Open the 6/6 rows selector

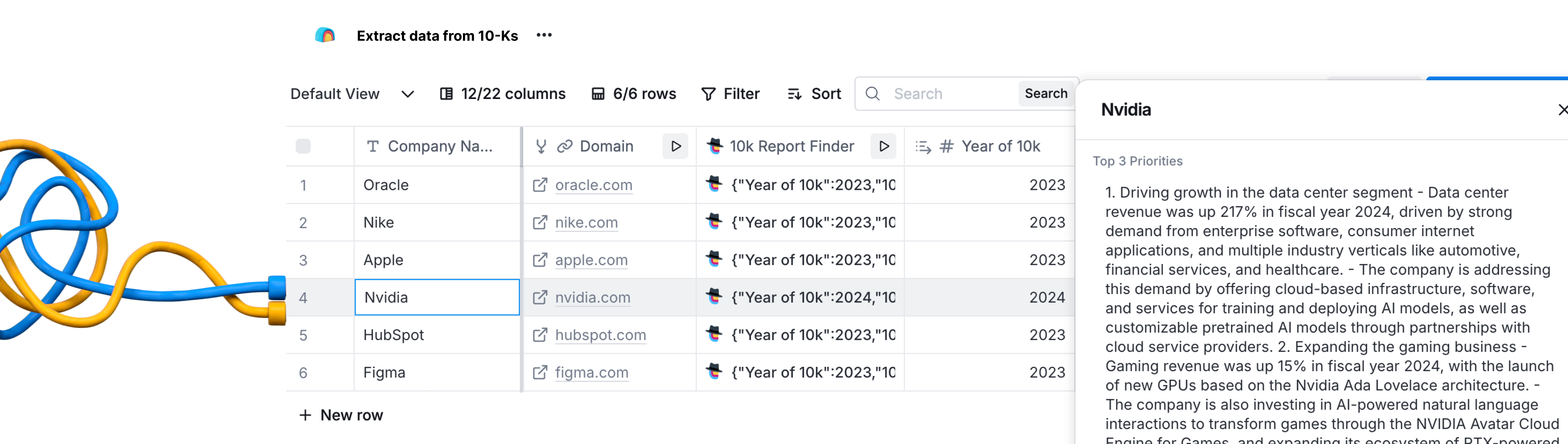tap(634, 94)
